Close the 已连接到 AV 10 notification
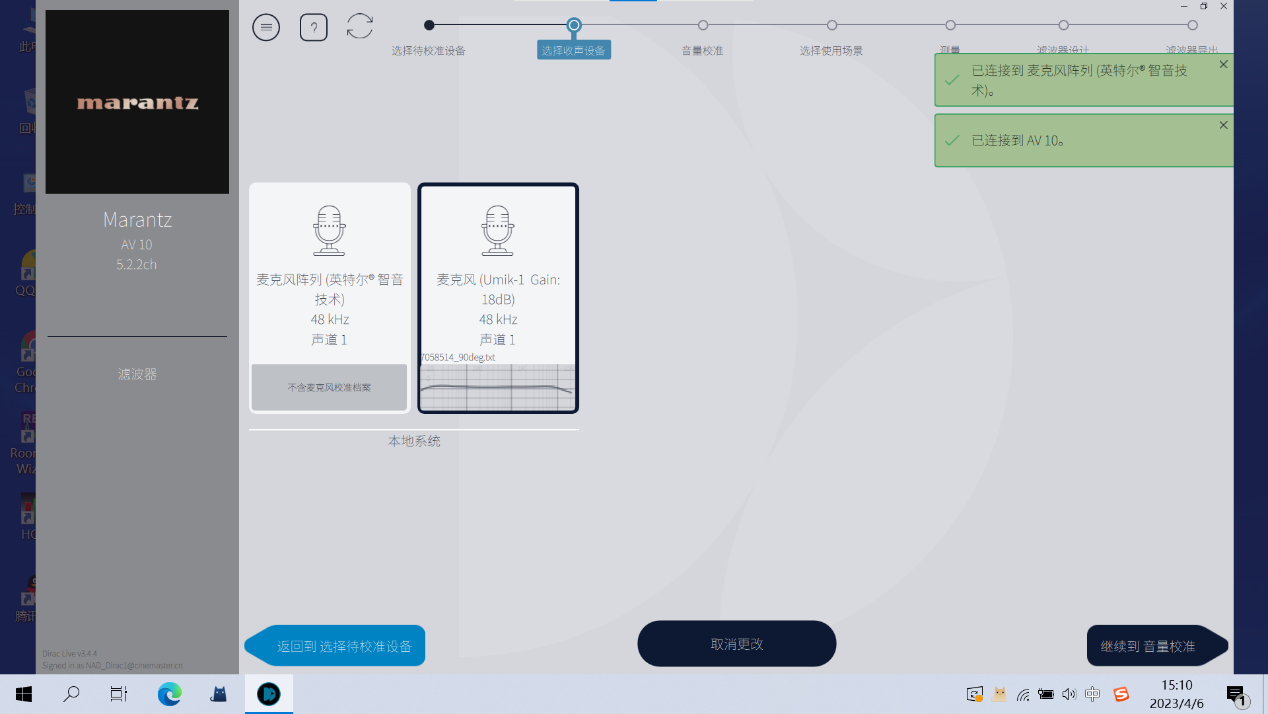Image resolution: width=1268 pixels, height=714 pixels. [1224, 125]
